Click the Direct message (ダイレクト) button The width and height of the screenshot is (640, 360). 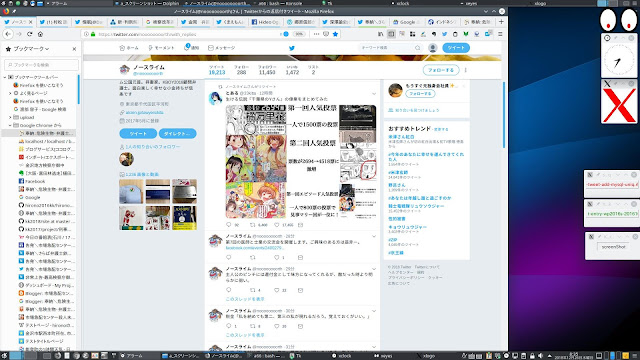178,133
